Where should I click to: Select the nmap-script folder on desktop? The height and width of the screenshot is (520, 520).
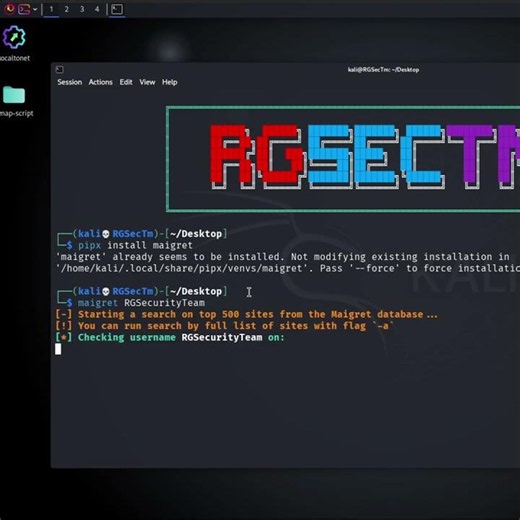(14, 101)
